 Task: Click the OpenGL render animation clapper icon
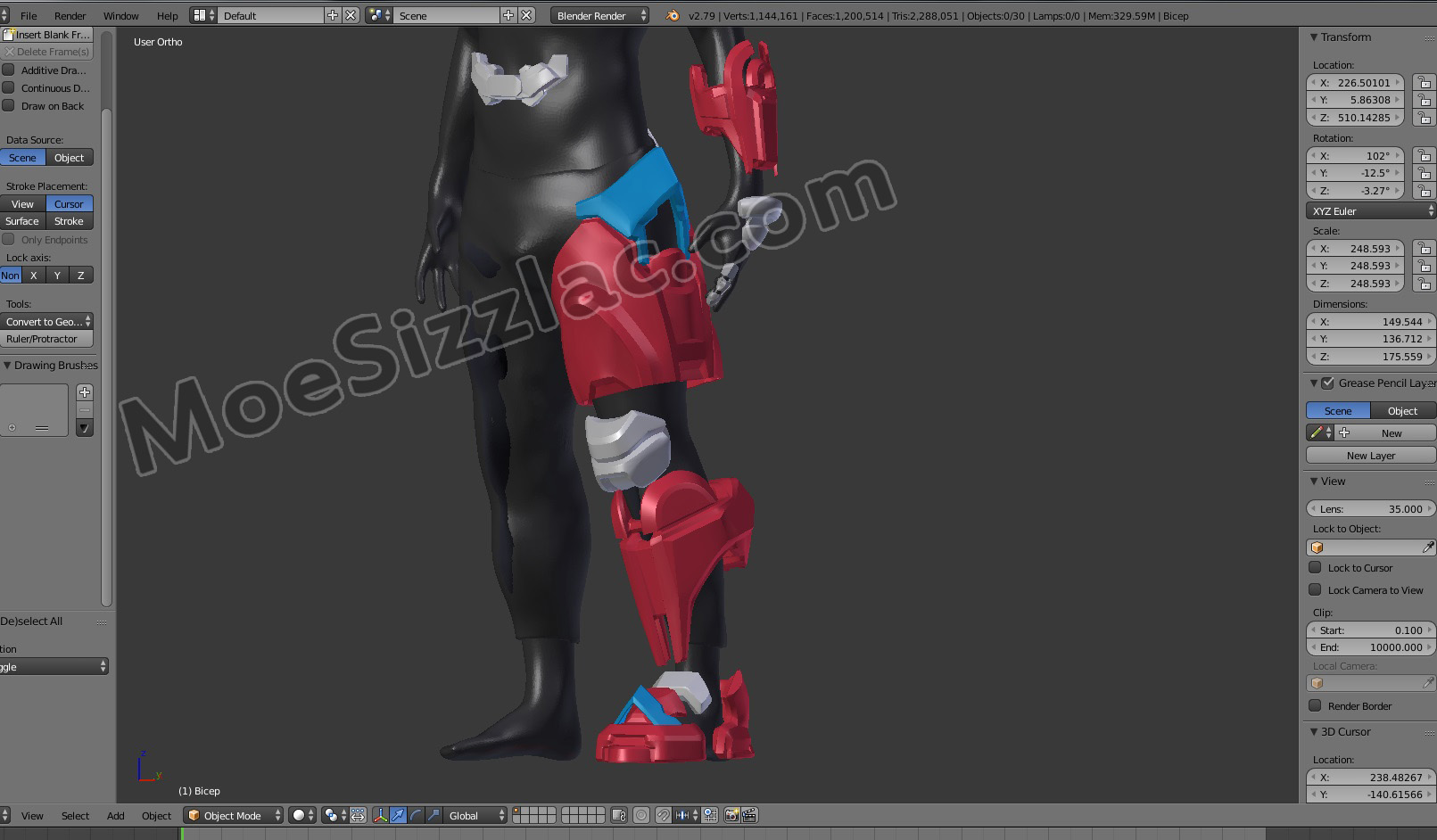pyautogui.click(x=749, y=815)
